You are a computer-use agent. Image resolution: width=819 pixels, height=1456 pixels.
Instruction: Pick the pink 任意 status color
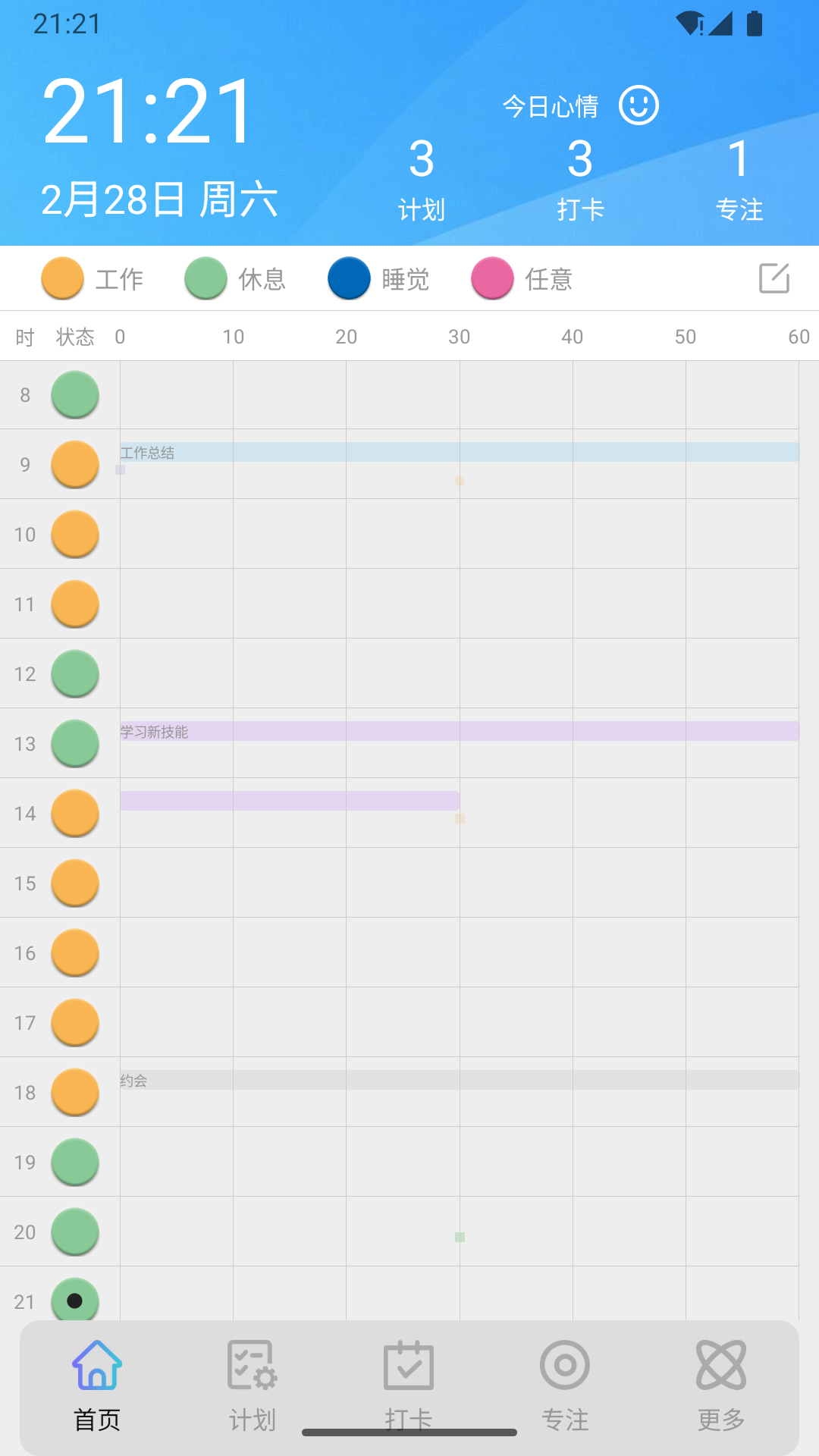point(492,278)
